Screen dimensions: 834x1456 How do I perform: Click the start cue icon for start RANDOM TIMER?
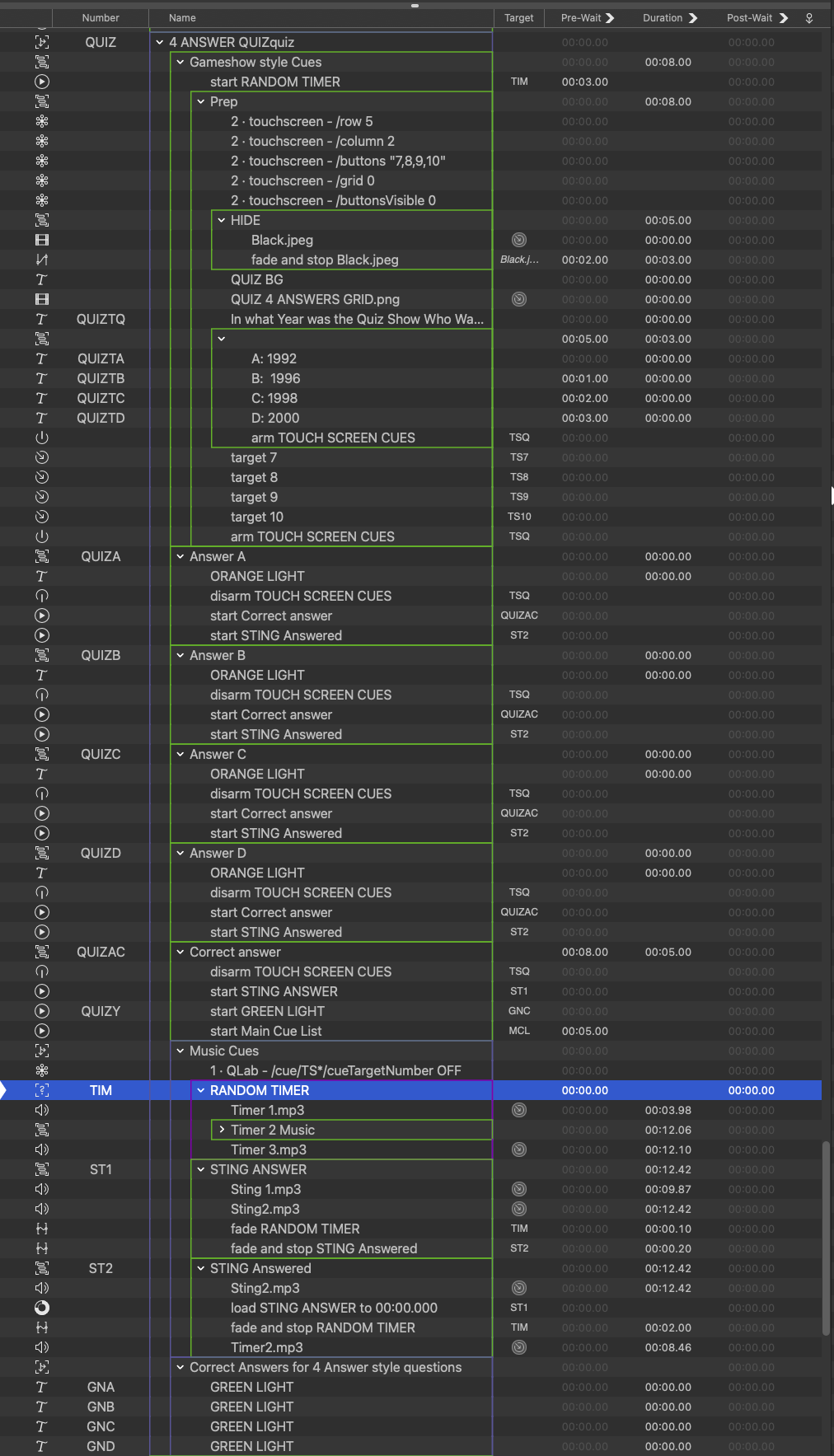[42, 82]
